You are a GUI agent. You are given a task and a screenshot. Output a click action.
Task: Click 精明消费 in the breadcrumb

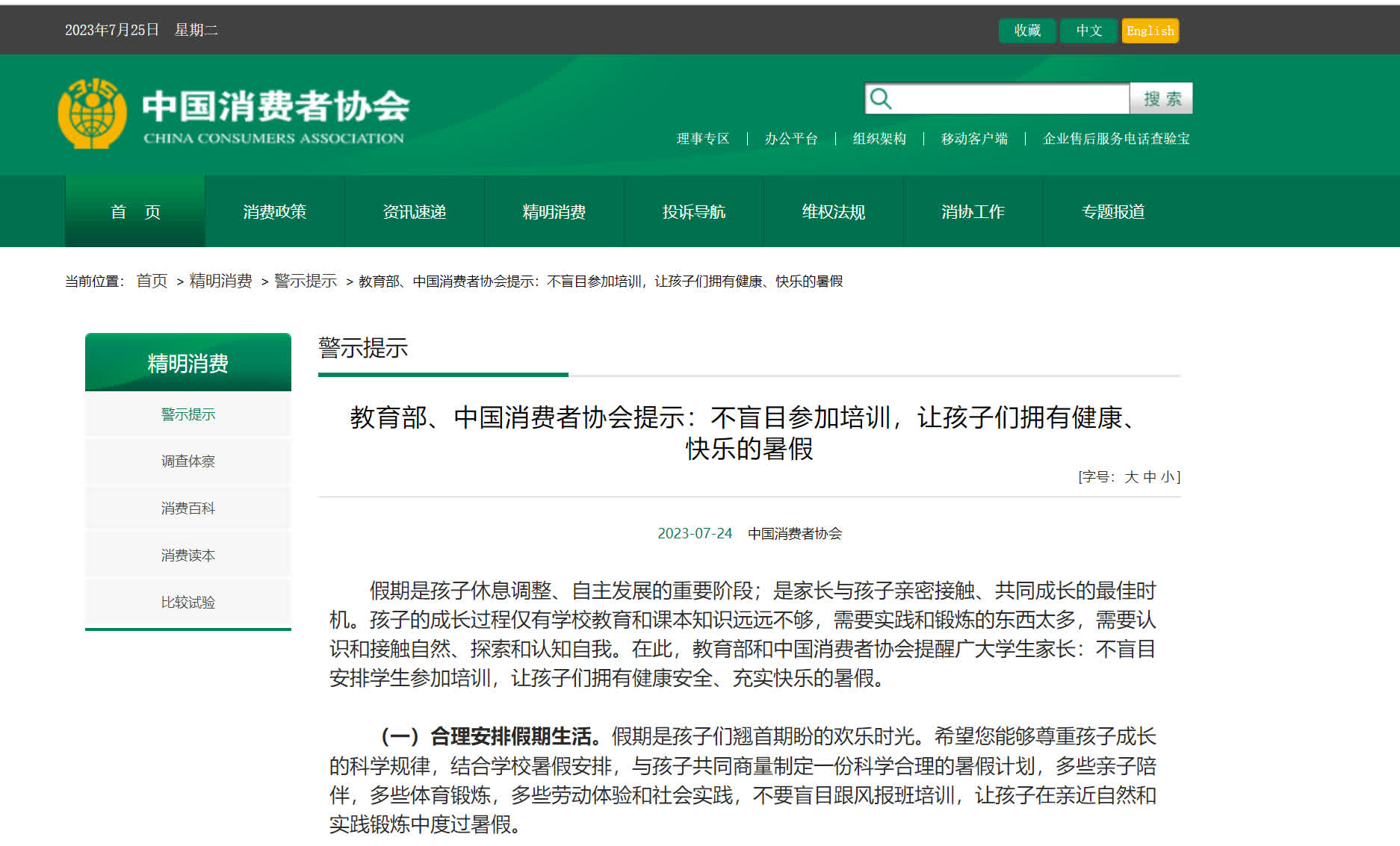tap(220, 281)
